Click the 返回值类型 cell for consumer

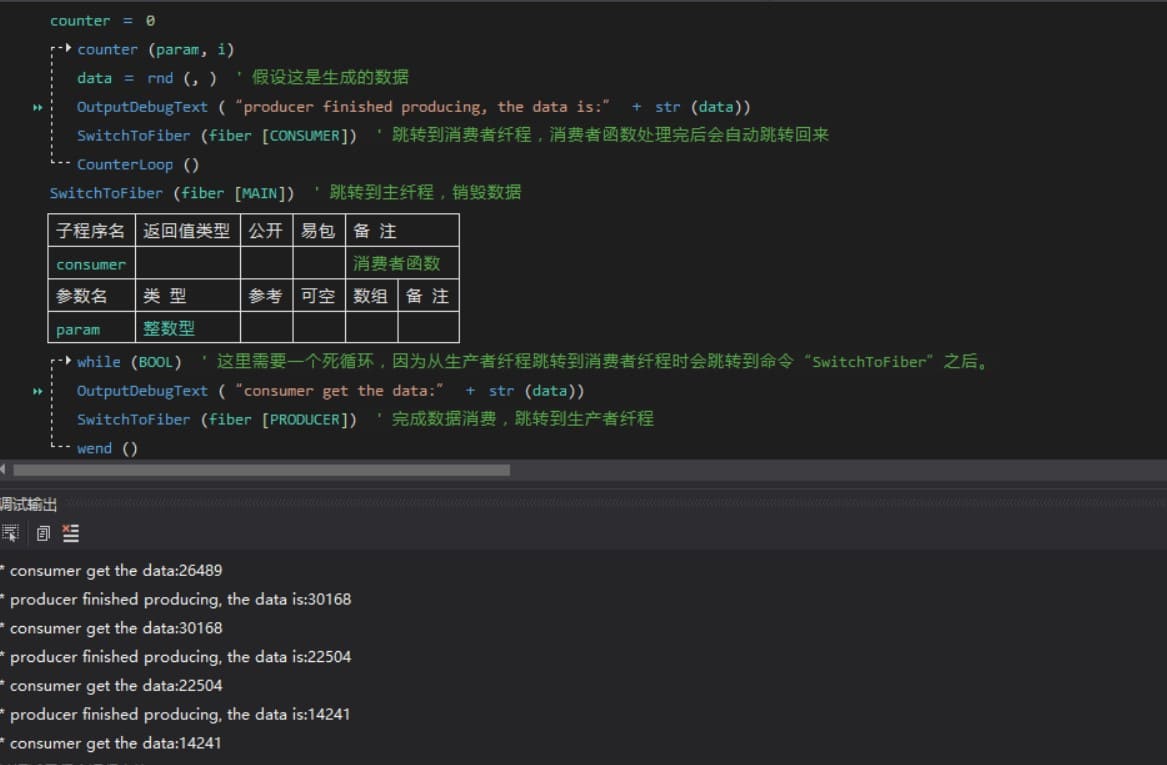pyautogui.click(x=187, y=264)
